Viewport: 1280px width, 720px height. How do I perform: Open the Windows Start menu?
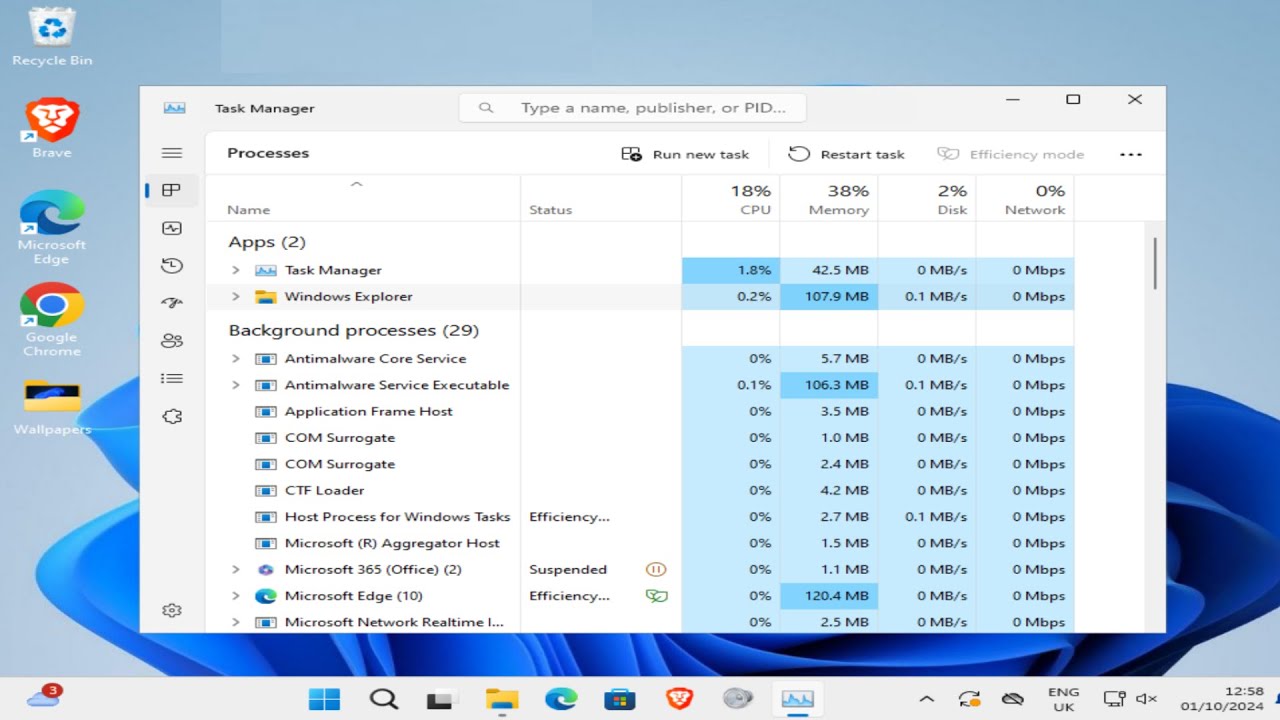[x=323, y=699]
